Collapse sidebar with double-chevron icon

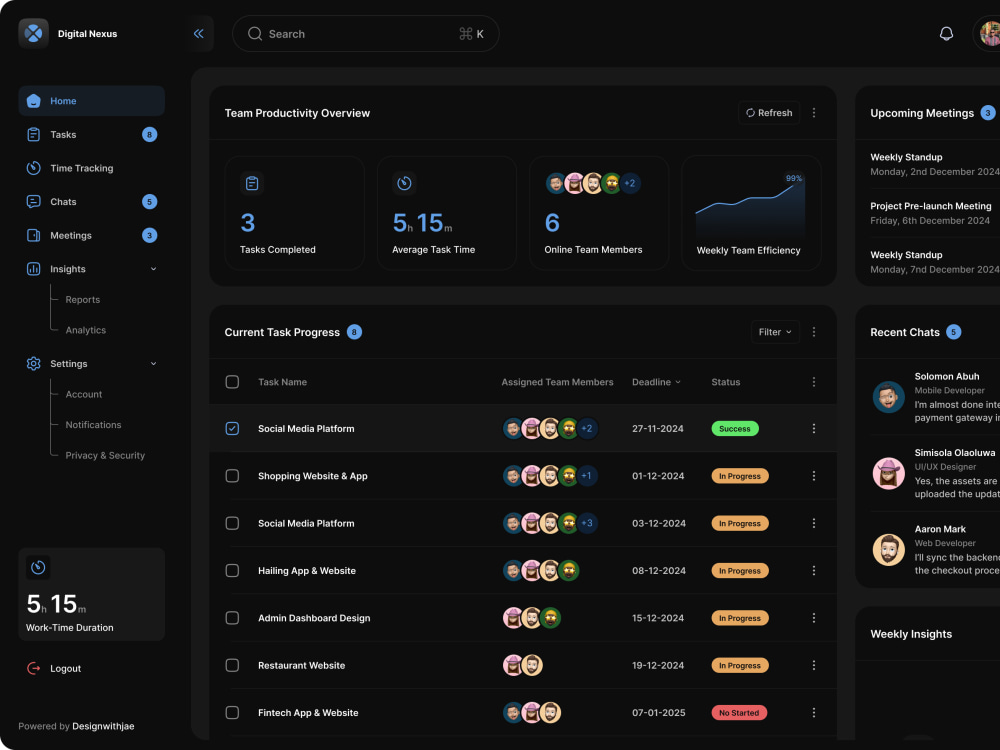pos(199,34)
